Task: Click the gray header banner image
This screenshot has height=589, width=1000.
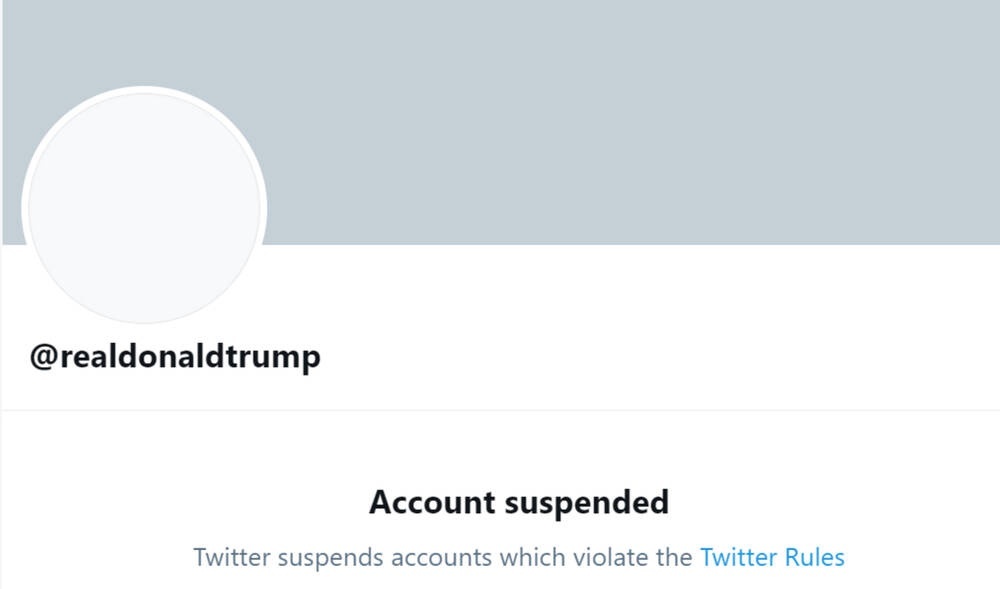Action: click(x=600, y=120)
